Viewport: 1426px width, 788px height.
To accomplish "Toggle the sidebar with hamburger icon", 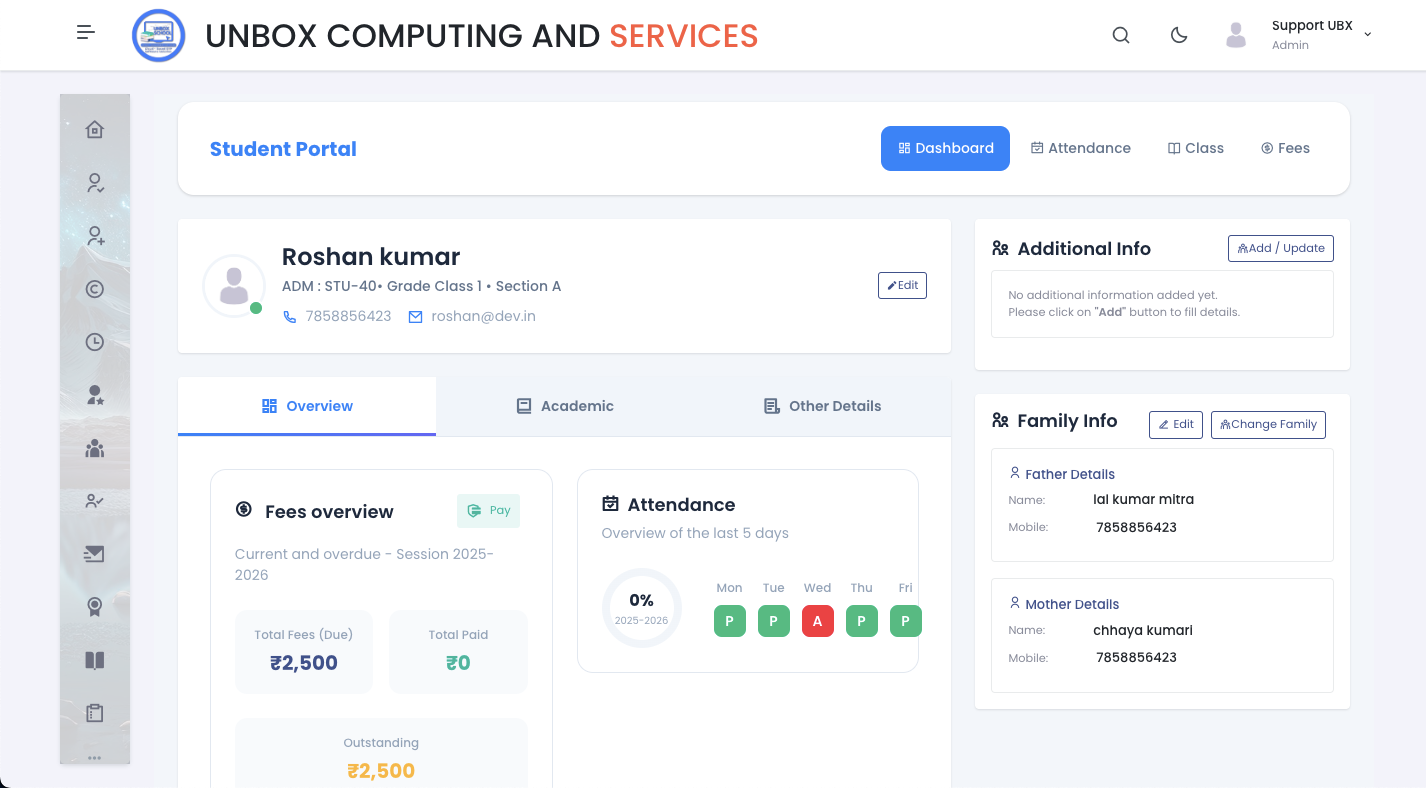I will 85,32.
